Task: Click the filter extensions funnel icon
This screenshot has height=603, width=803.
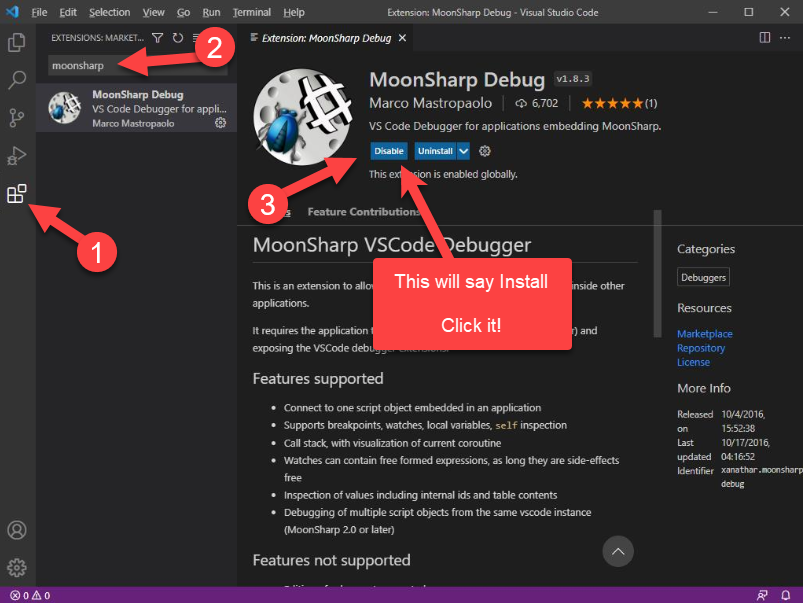Action: pyautogui.click(x=157, y=38)
